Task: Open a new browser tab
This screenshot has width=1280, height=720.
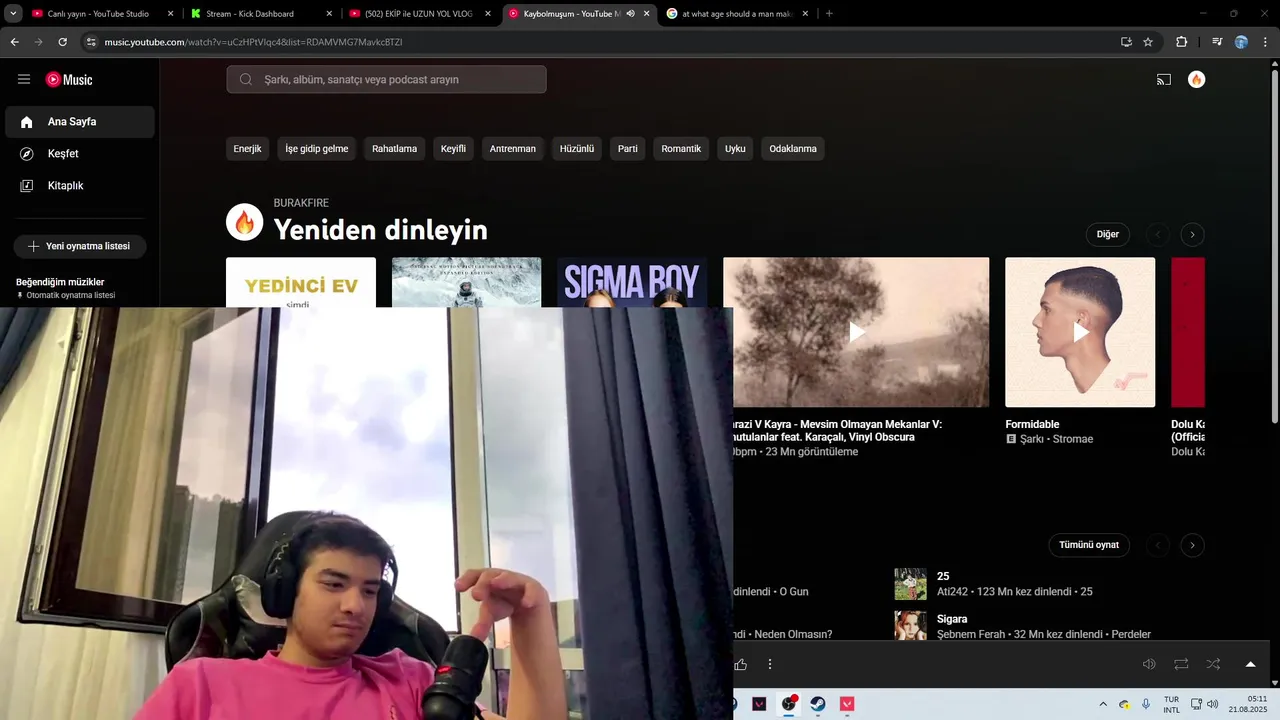Action: [x=829, y=14]
